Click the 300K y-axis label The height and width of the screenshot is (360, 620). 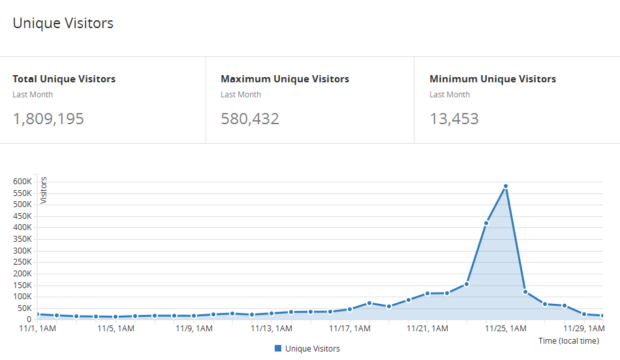[22, 251]
